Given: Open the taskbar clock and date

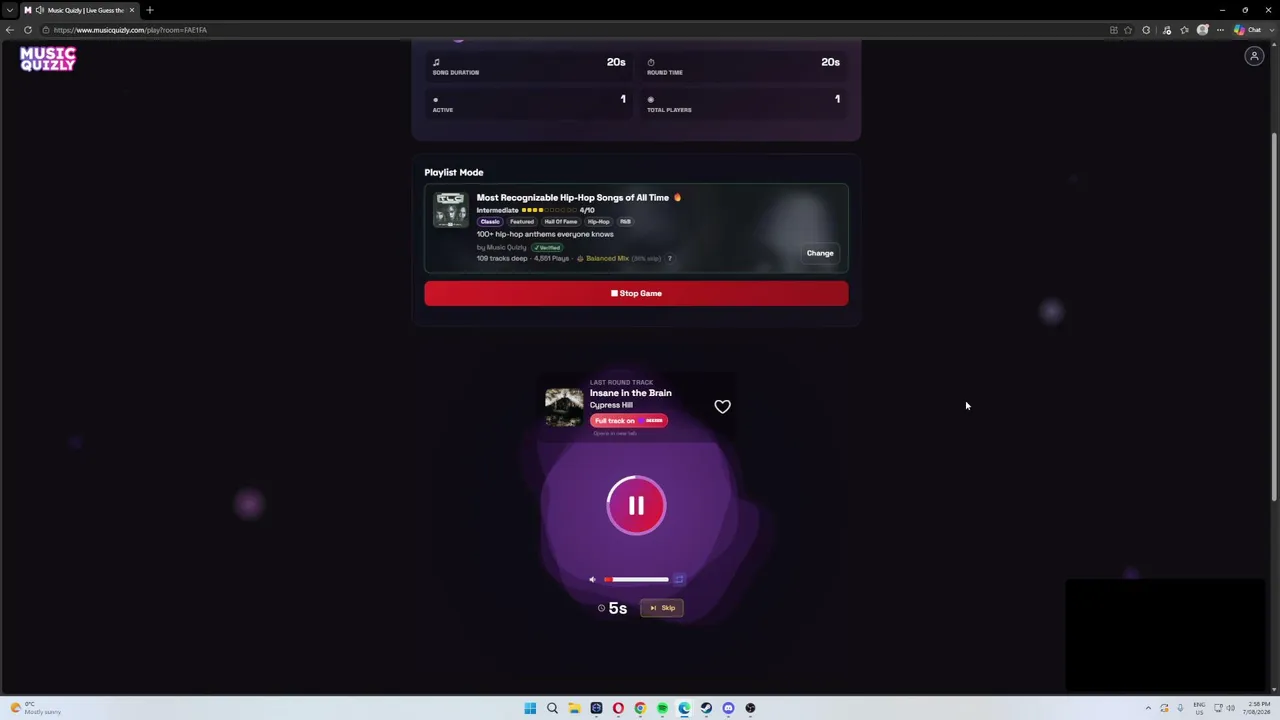Looking at the screenshot, I should pyautogui.click(x=1258, y=708).
